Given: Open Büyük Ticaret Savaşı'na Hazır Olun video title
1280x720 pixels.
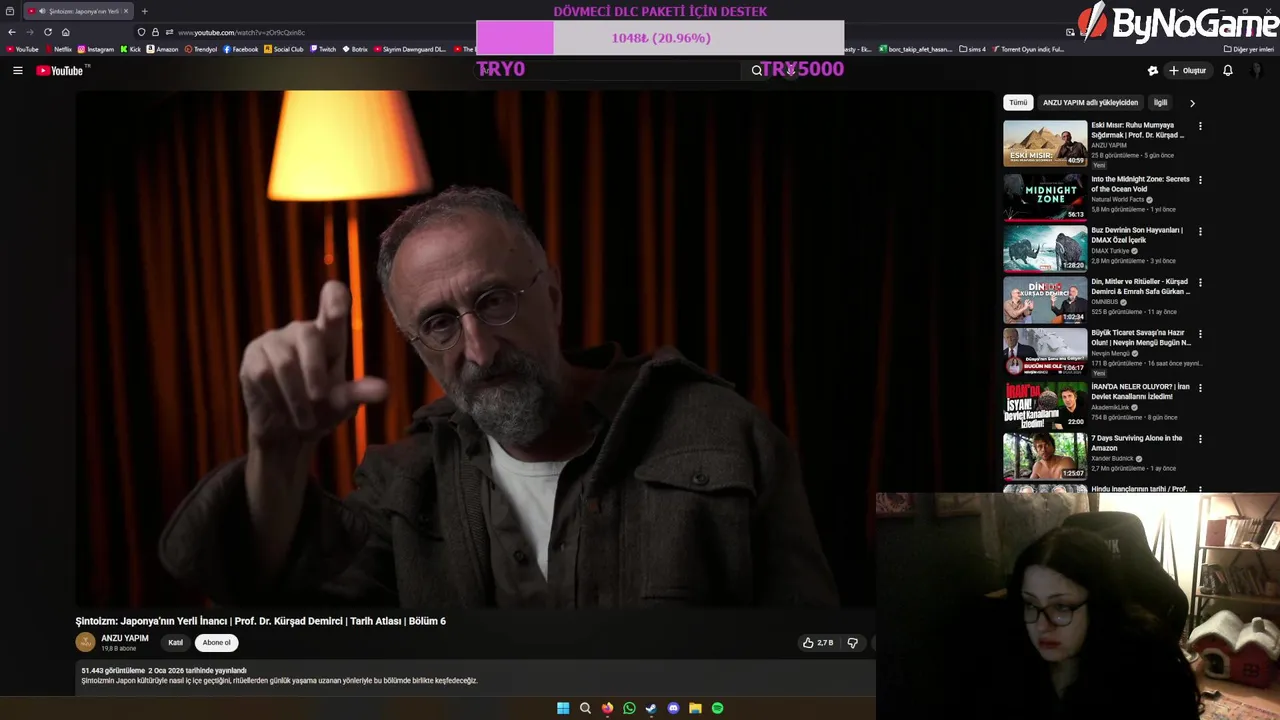Looking at the screenshot, I should pos(1141,337).
